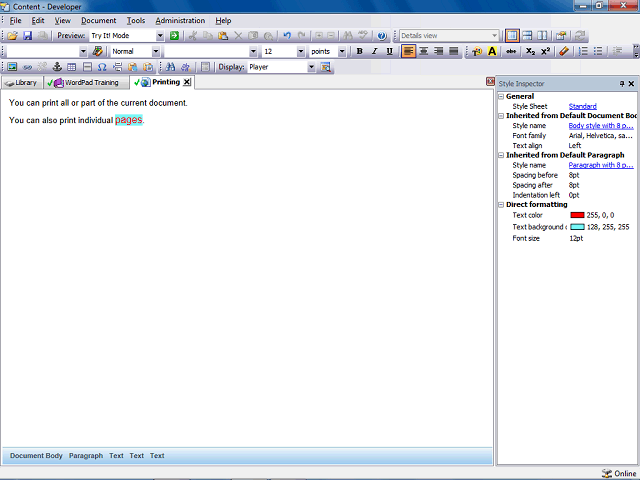This screenshot has width=640, height=480.
Task: Switch to the Library tab
Action: 22,82
